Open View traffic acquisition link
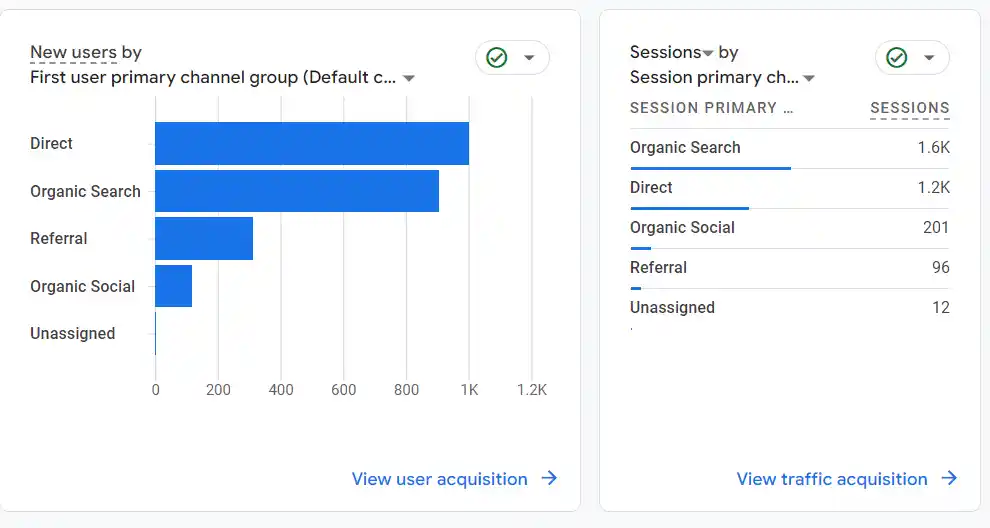The height and width of the screenshot is (528, 990). point(831,479)
